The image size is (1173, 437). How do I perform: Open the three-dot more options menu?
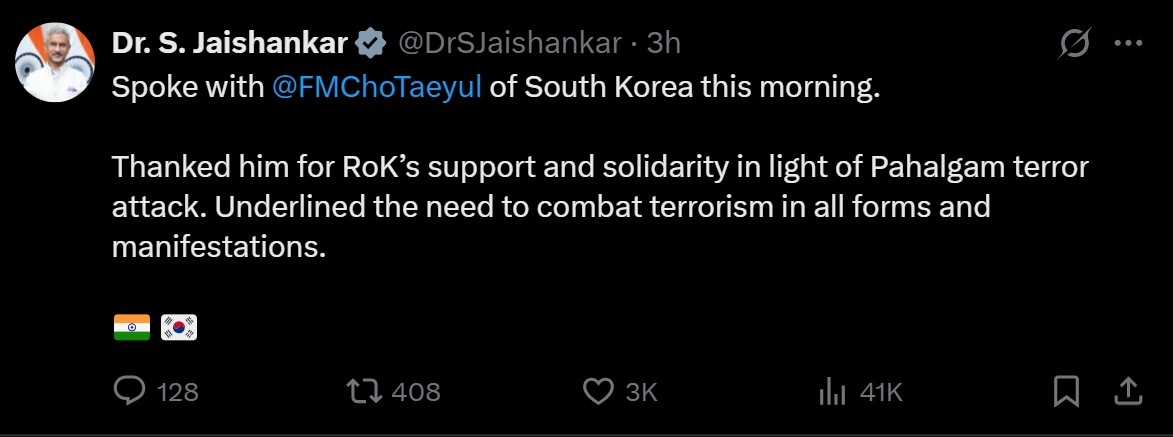coord(1128,44)
